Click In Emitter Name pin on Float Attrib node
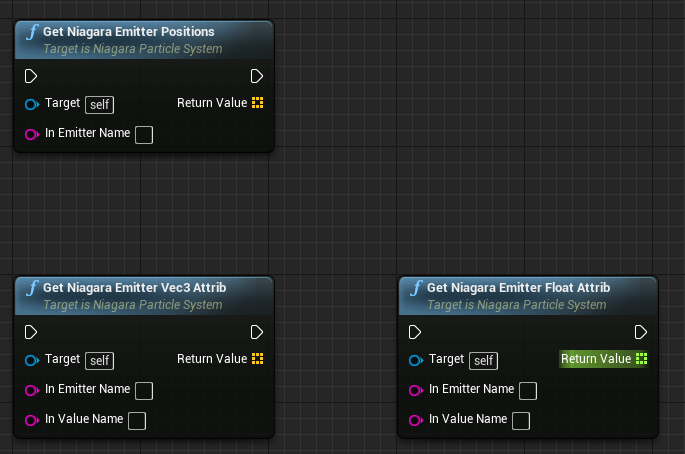The height and width of the screenshot is (454, 685). point(416,390)
